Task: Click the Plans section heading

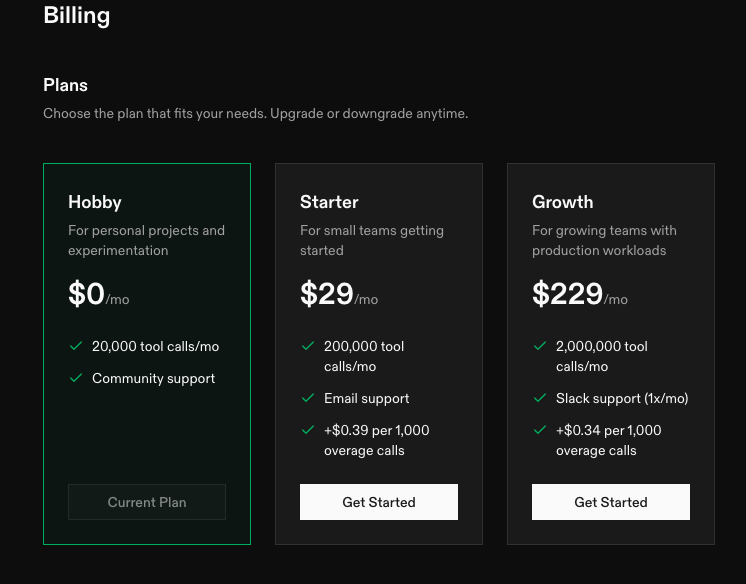Action: pos(66,86)
